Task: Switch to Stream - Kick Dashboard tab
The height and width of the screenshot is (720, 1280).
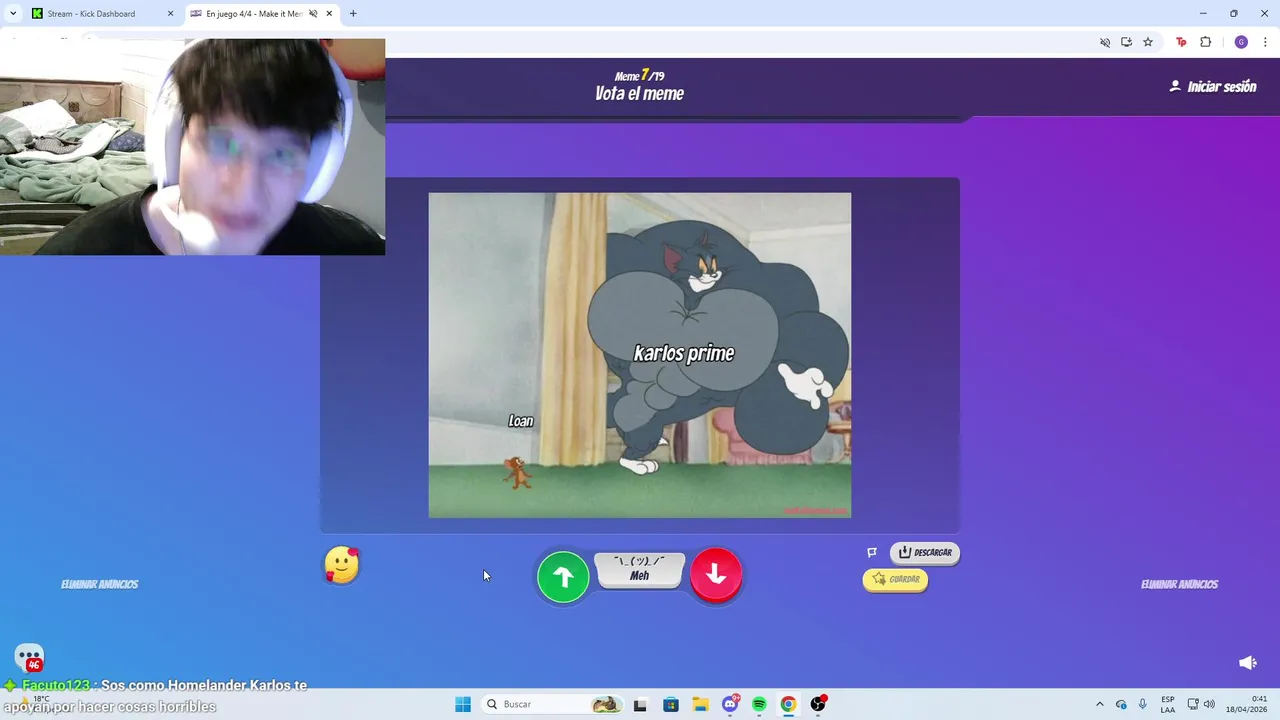Action: click(x=102, y=14)
